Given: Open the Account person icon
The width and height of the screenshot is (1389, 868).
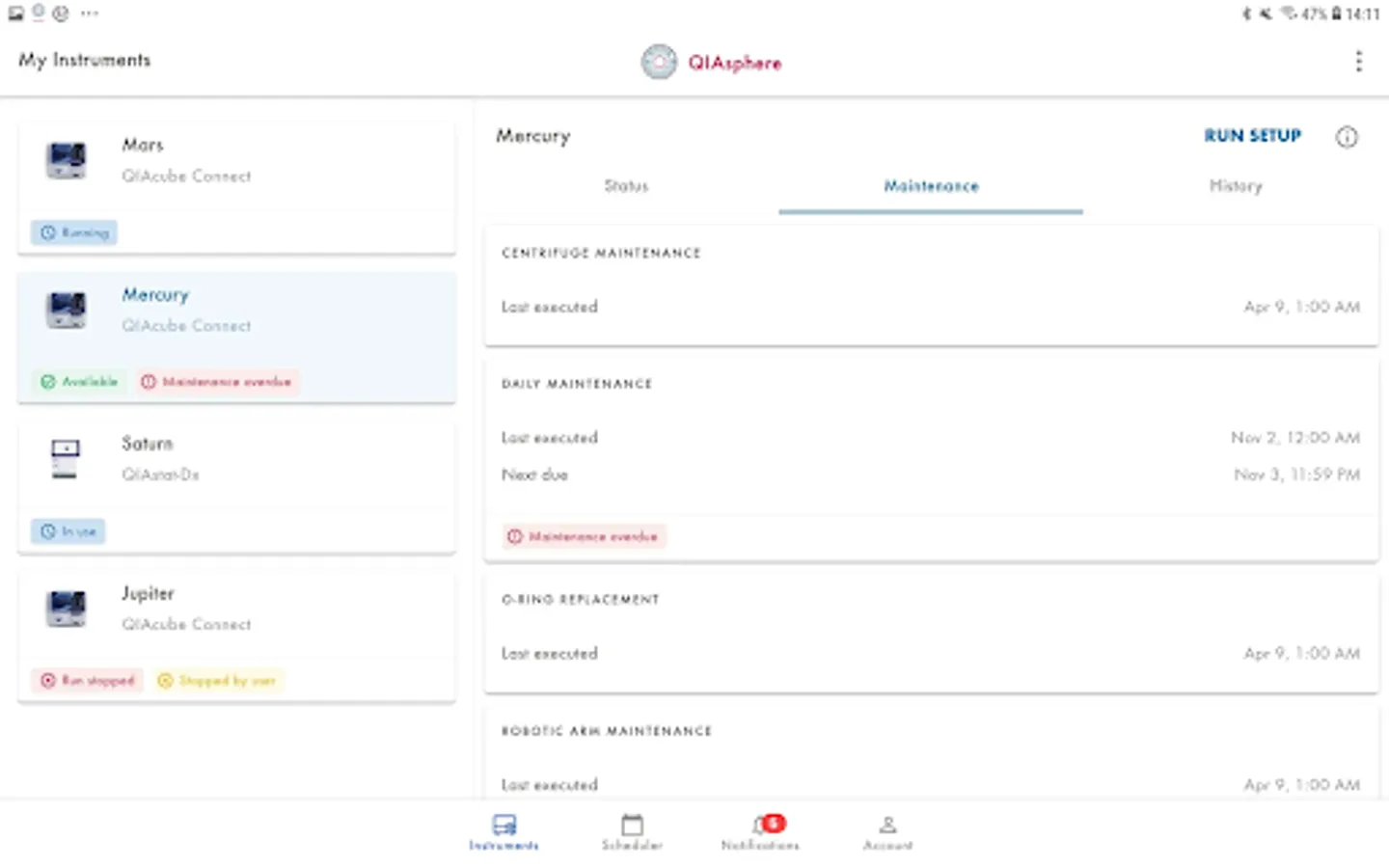Looking at the screenshot, I should 887,825.
